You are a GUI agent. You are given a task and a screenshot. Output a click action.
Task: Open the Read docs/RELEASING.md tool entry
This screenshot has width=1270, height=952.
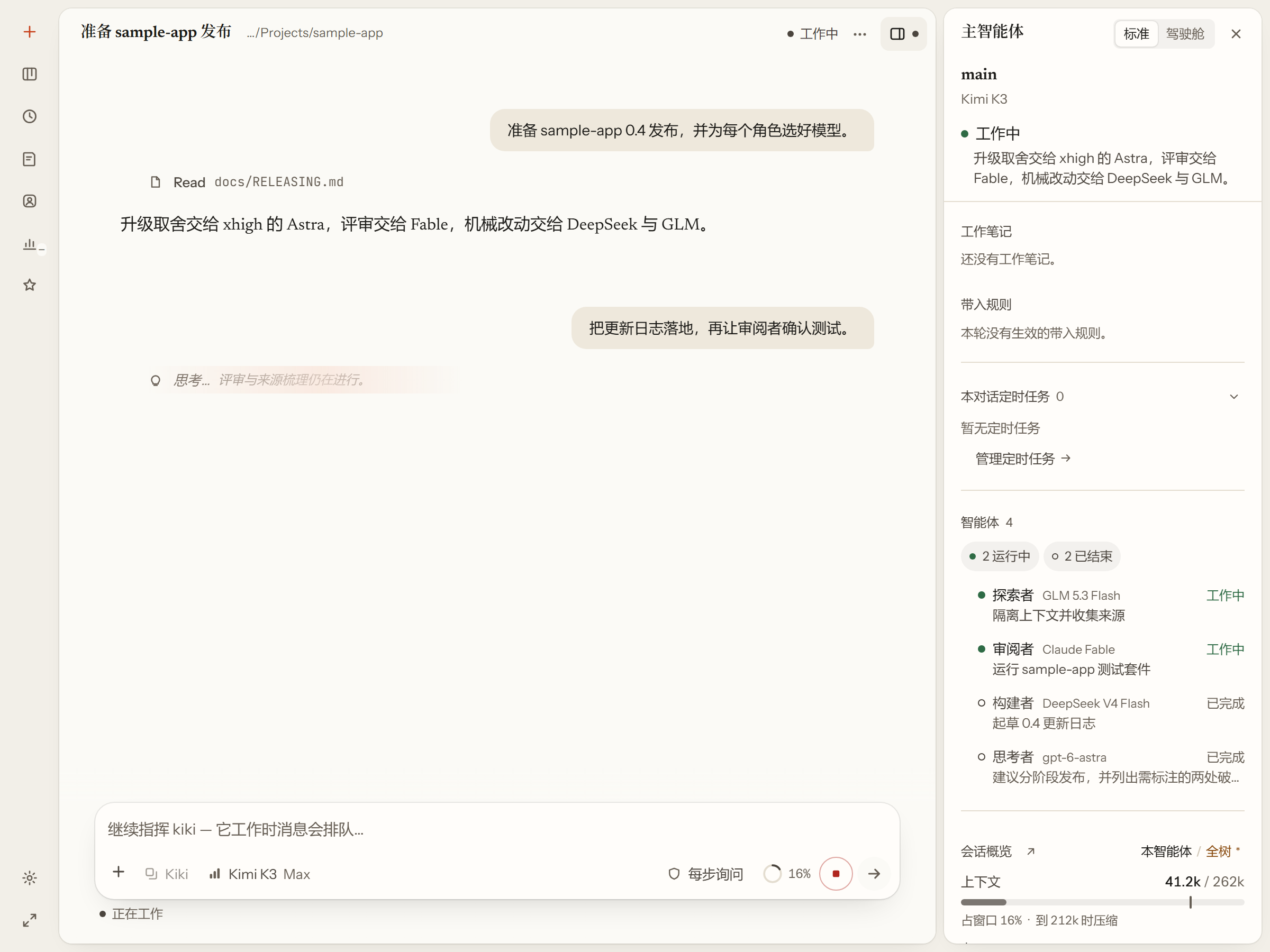(x=247, y=182)
